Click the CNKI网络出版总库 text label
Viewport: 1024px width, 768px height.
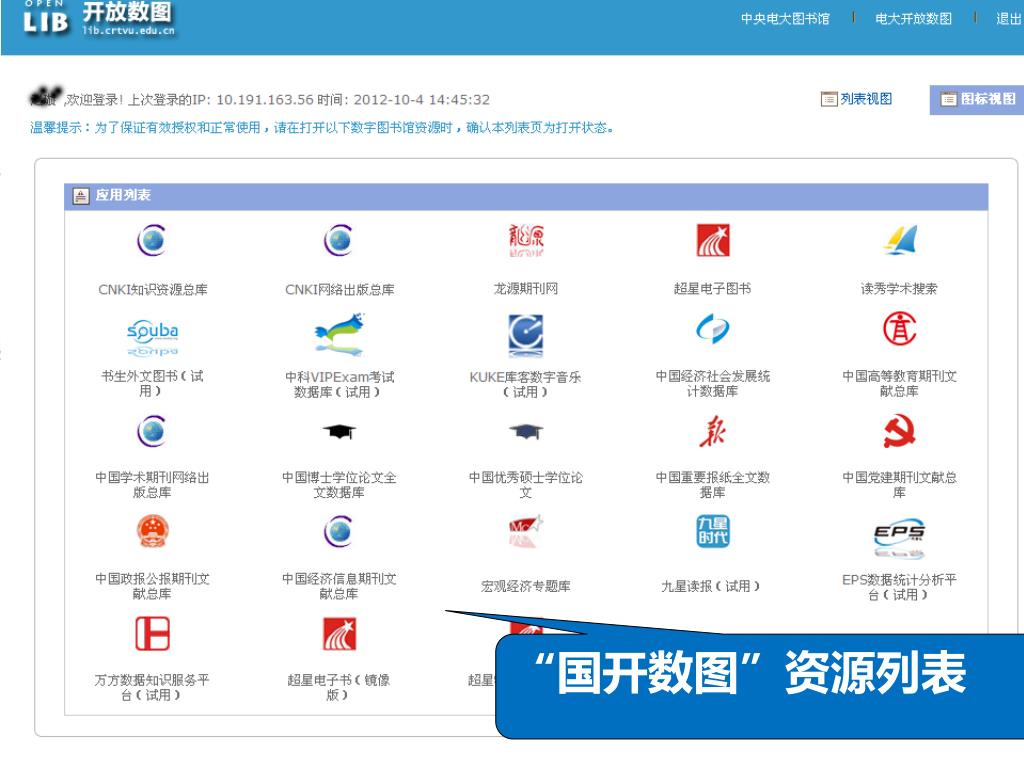tap(340, 289)
